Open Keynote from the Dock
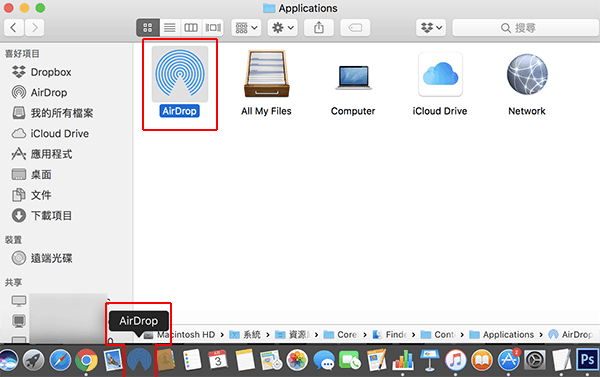 429,360
